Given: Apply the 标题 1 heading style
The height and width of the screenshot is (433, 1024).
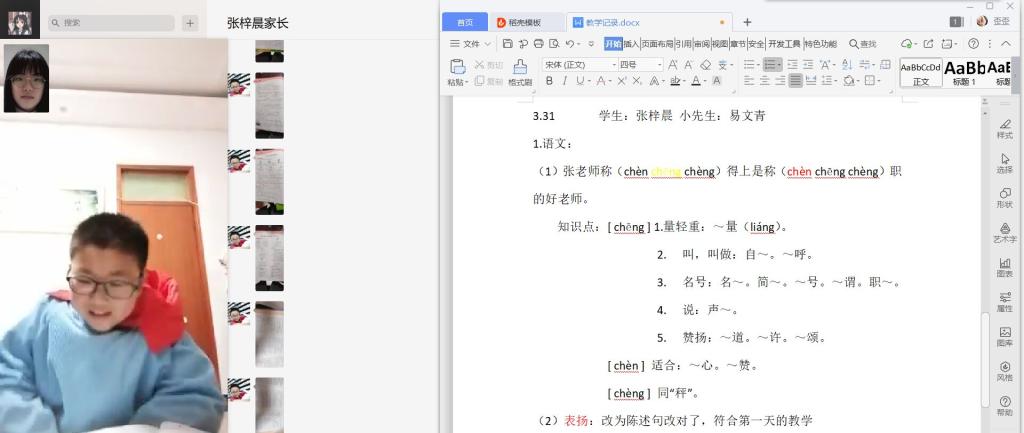Looking at the screenshot, I should point(964,72).
